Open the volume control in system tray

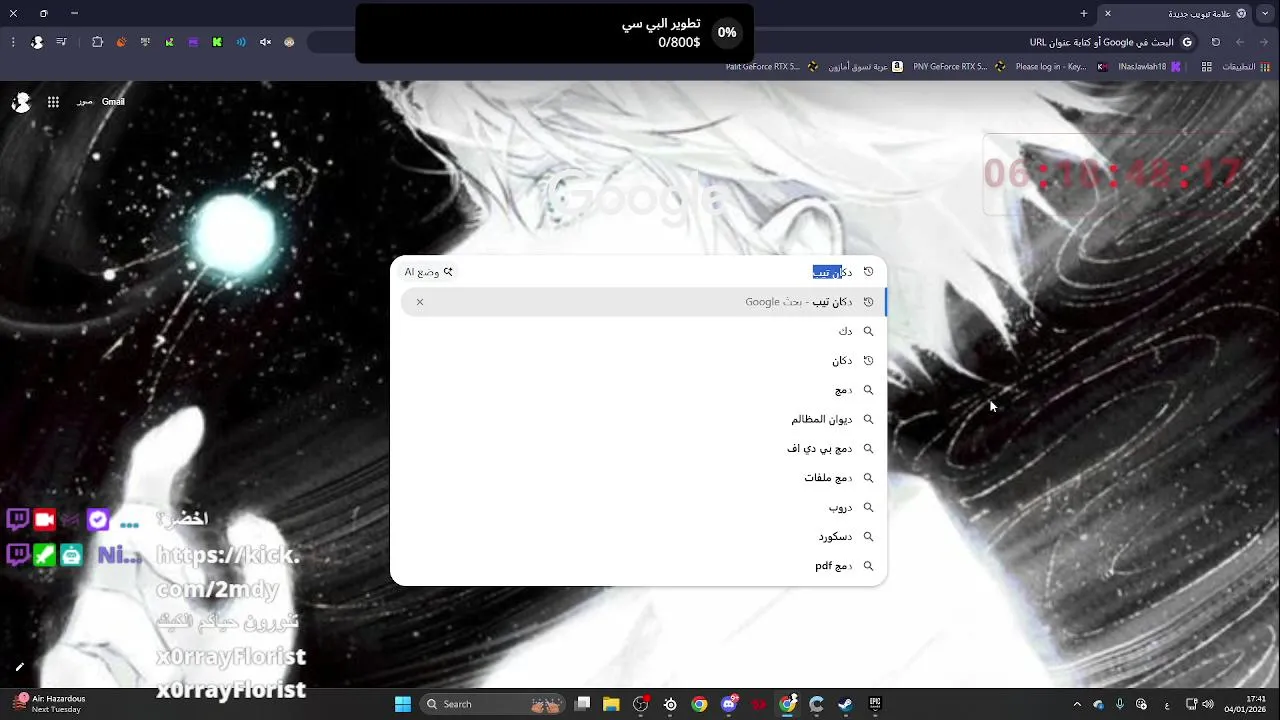tap(1208, 704)
